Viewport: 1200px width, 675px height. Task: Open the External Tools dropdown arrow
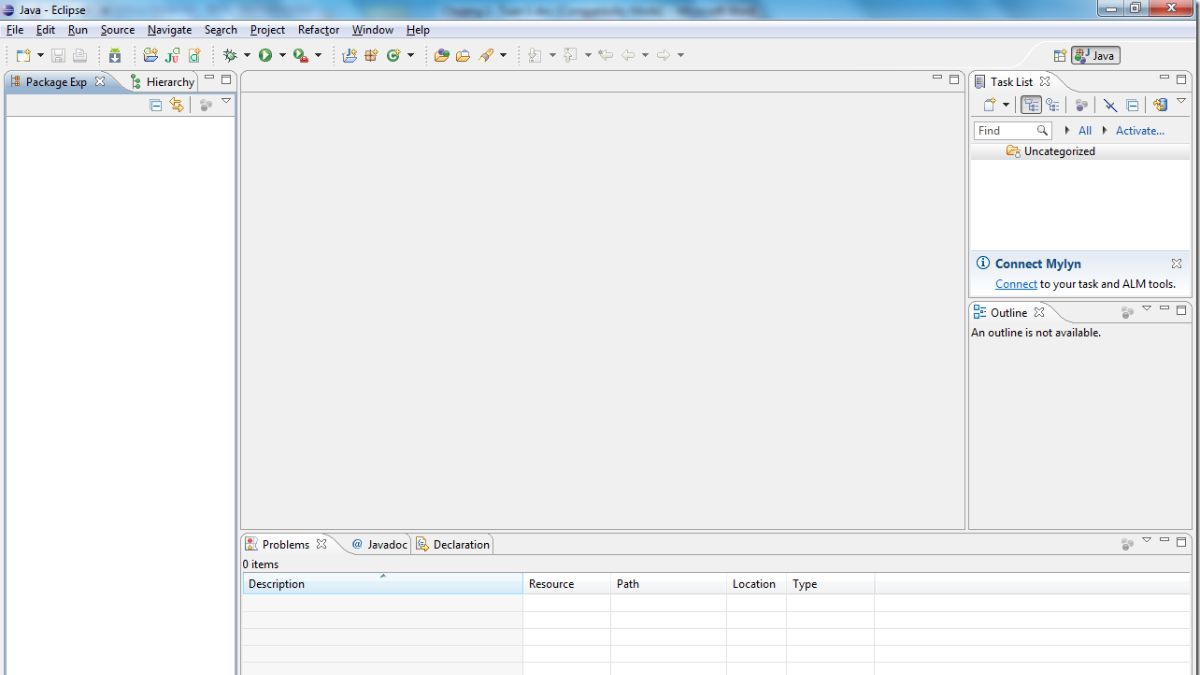[318, 56]
